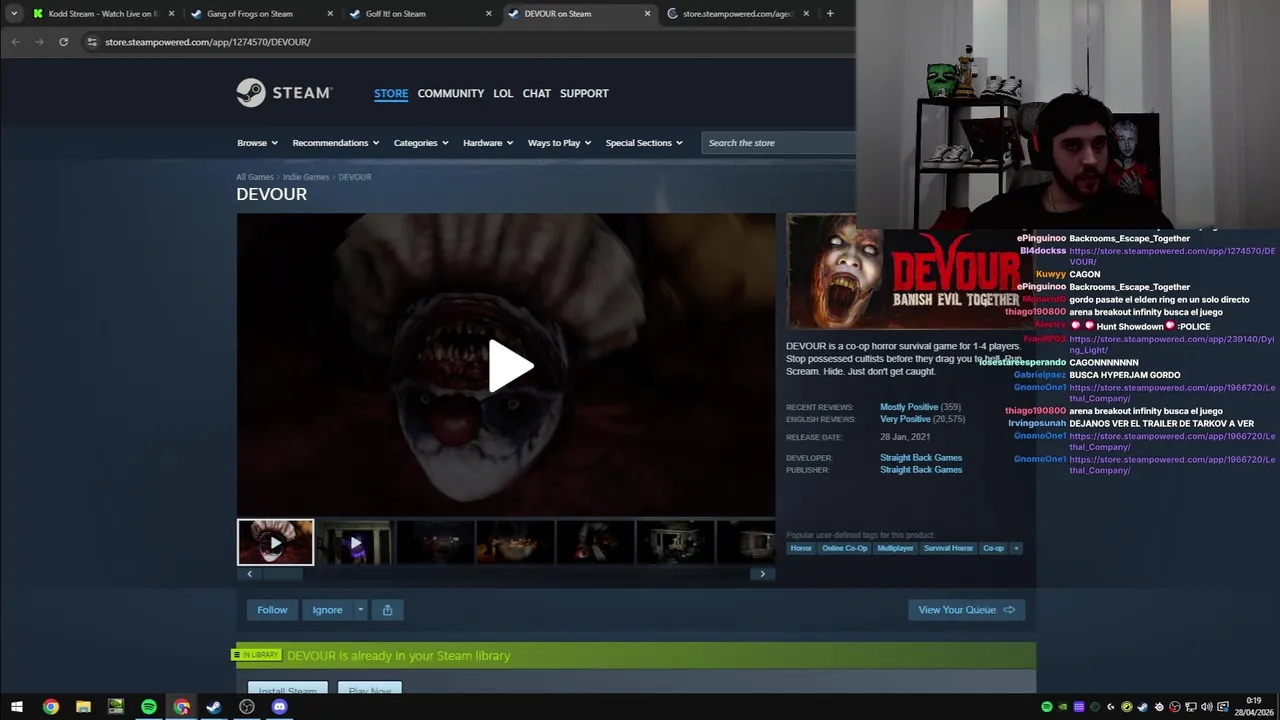1280x720 pixels.
Task: Open publisher Straight Back Games link
Action: coord(921,470)
